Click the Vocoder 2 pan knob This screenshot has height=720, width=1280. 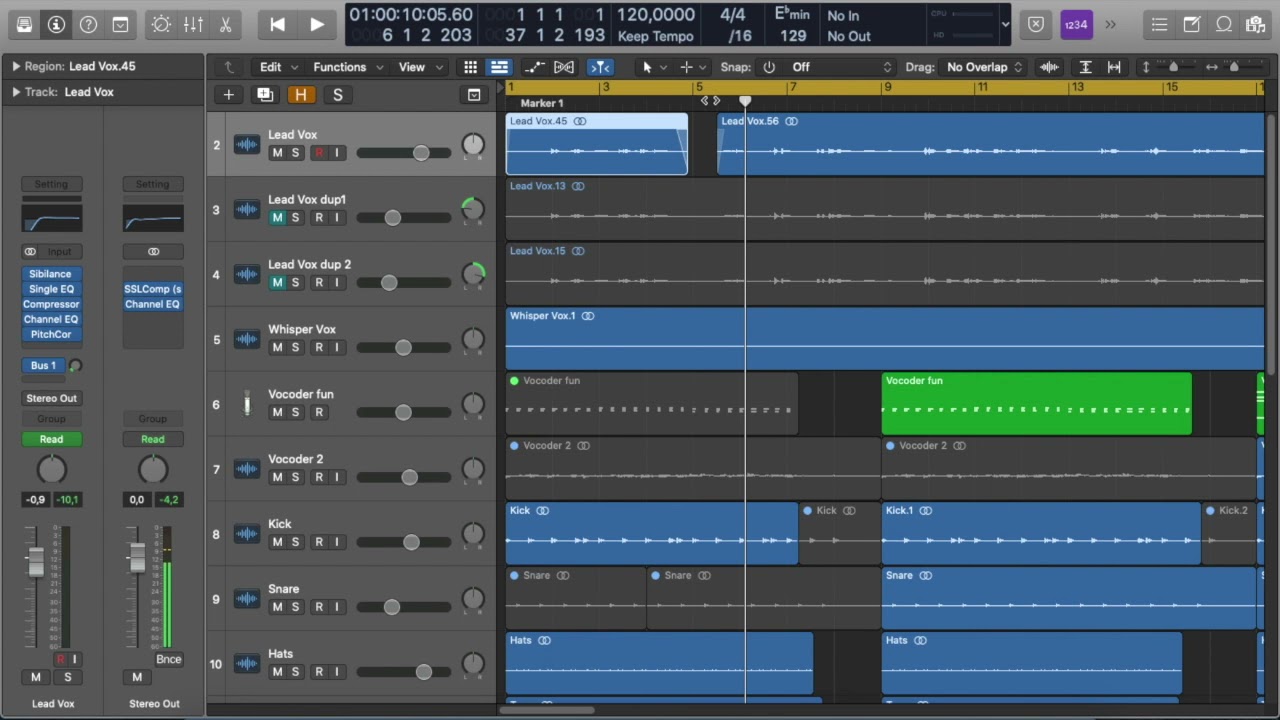pyautogui.click(x=473, y=470)
